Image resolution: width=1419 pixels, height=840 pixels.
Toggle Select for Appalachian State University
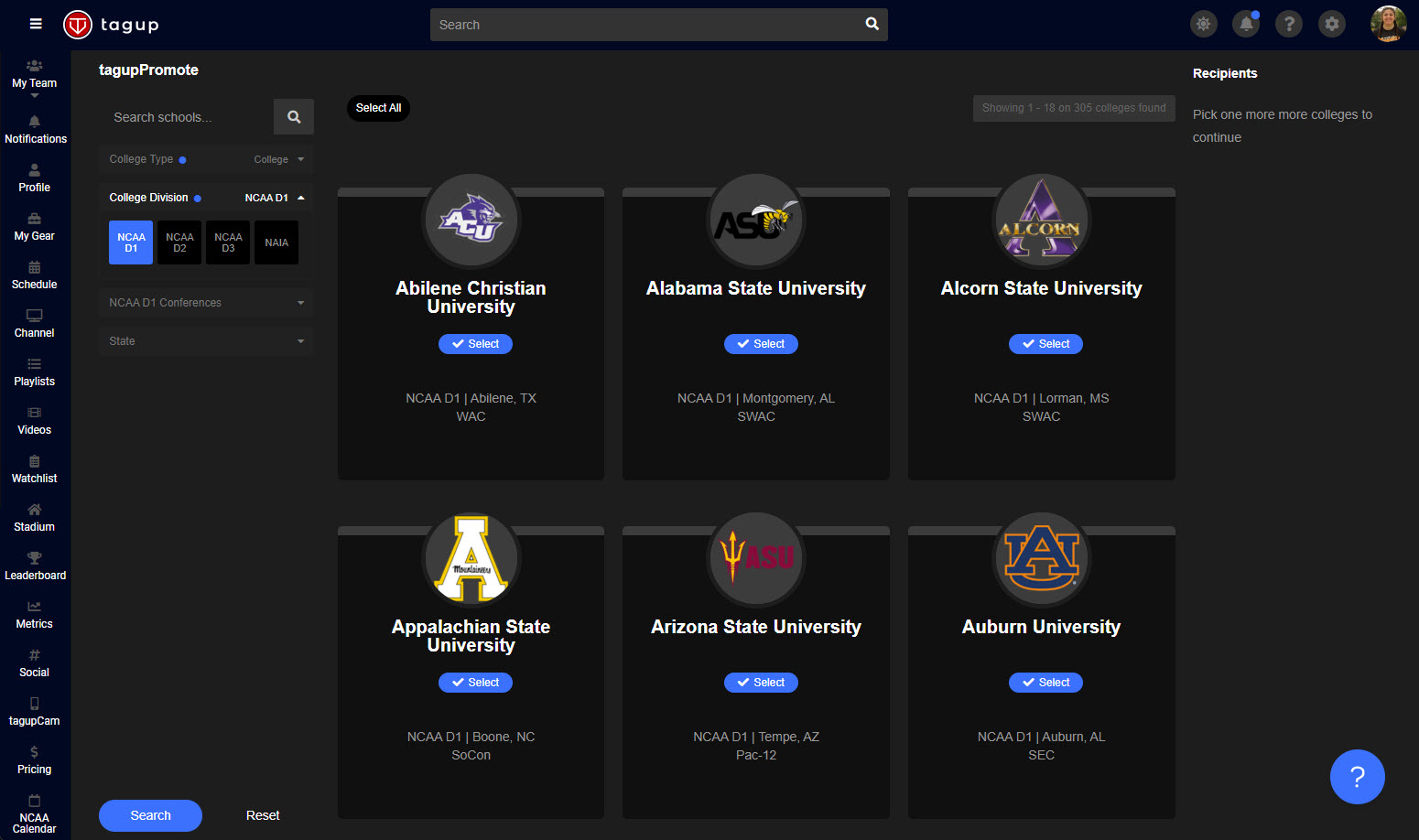[475, 683]
